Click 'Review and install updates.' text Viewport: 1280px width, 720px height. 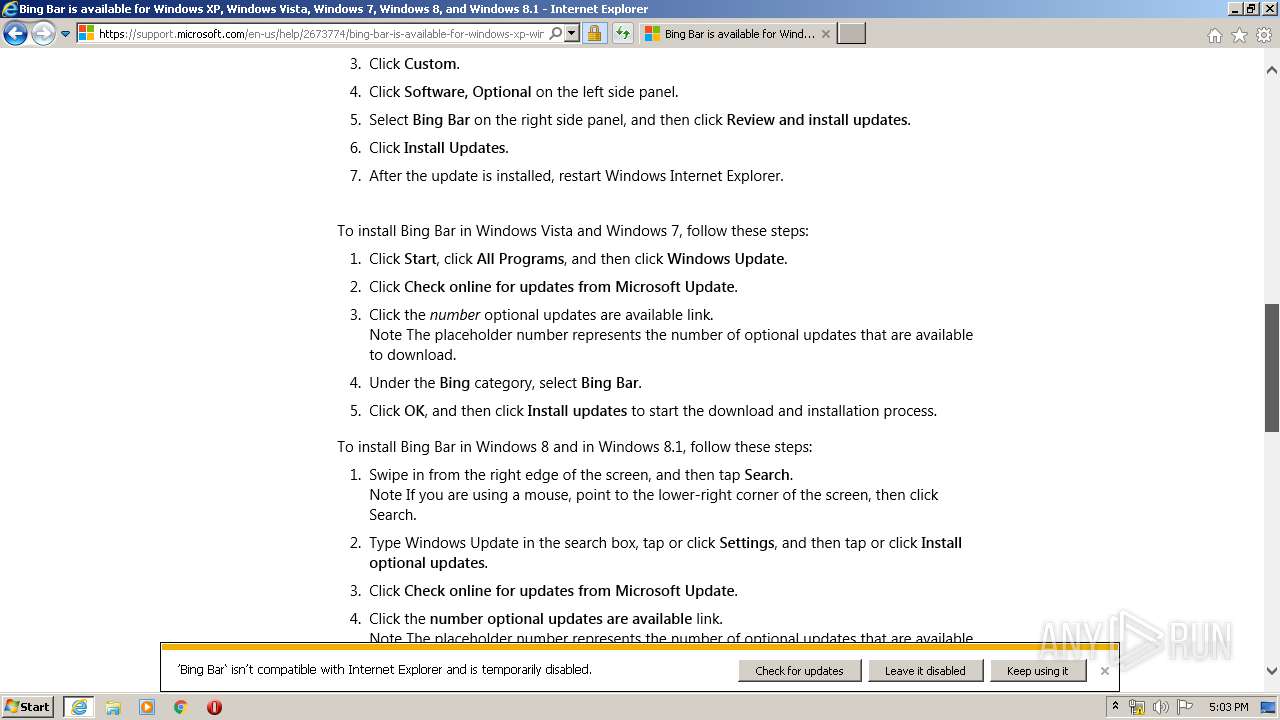click(819, 120)
